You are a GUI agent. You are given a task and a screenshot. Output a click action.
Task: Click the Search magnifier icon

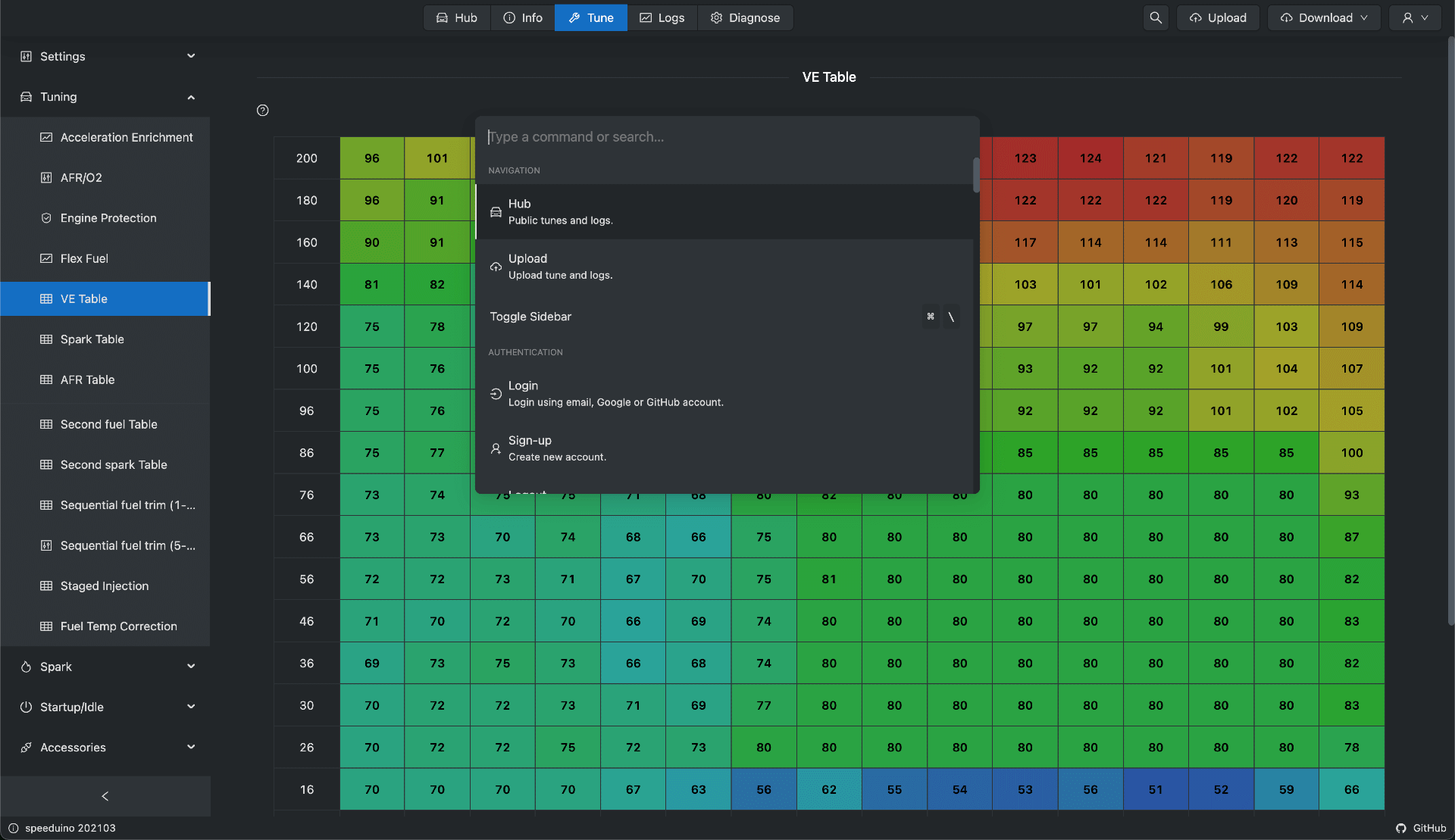[1154, 17]
